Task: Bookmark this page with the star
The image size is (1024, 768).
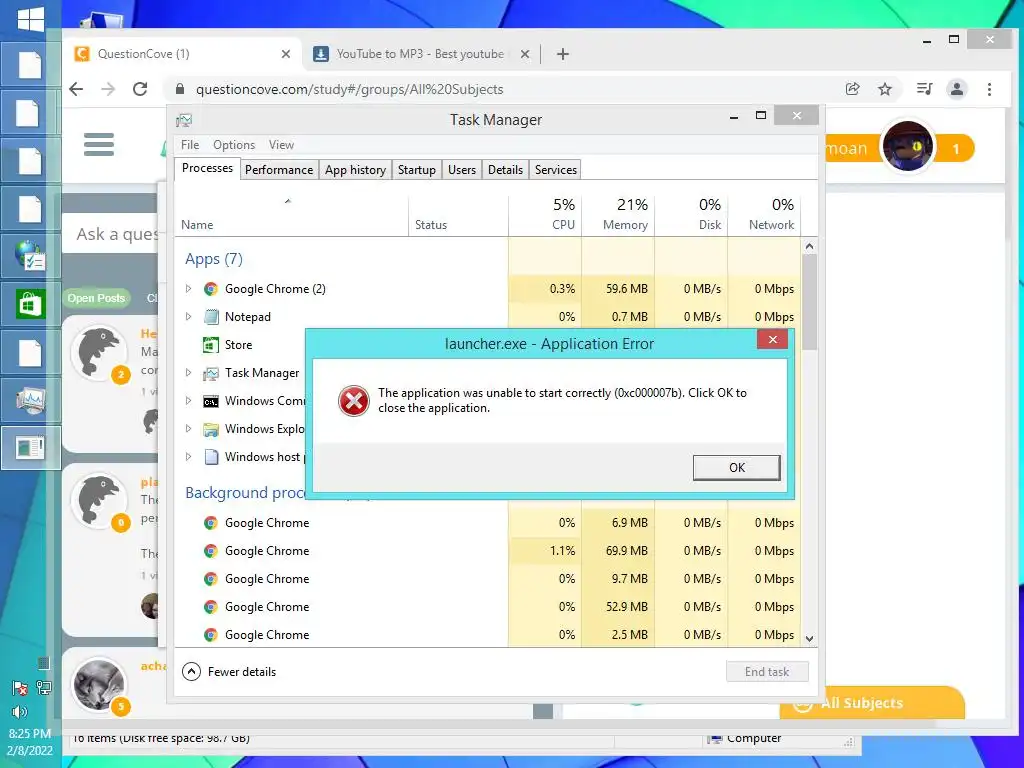Action: 885,89
